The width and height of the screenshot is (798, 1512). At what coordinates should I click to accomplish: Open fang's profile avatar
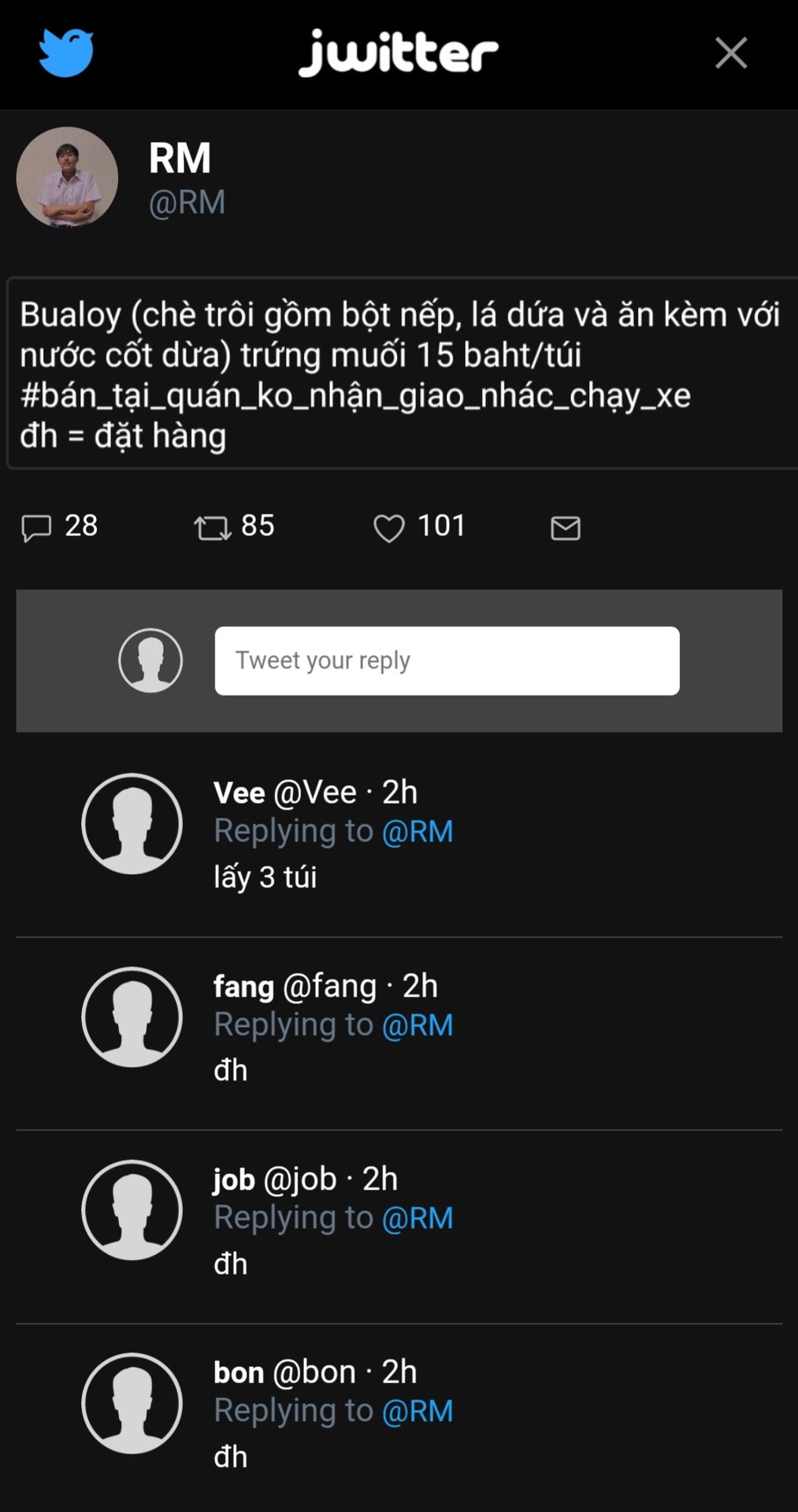[x=132, y=1017]
